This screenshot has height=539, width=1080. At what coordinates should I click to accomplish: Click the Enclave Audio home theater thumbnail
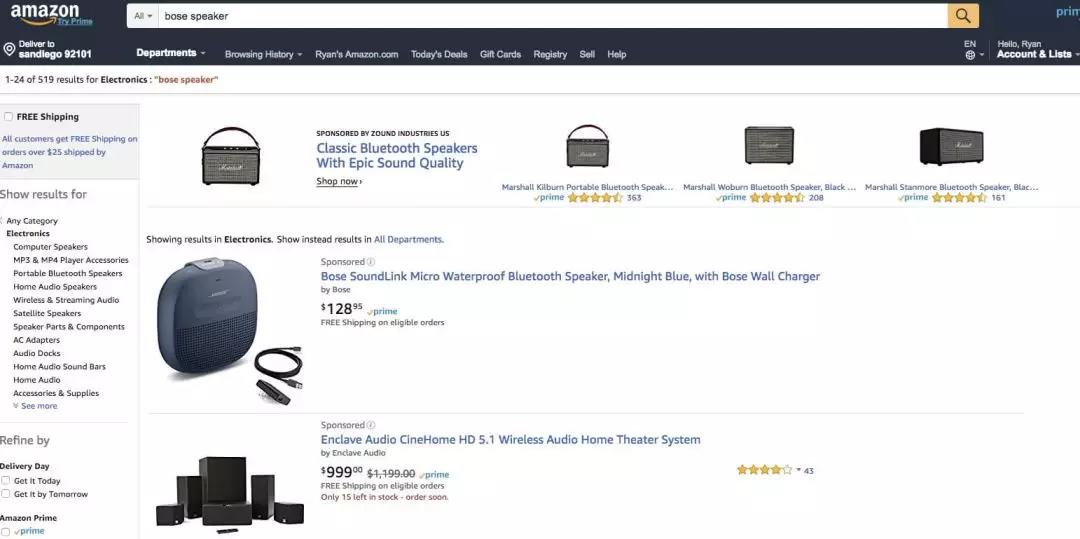point(229,494)
